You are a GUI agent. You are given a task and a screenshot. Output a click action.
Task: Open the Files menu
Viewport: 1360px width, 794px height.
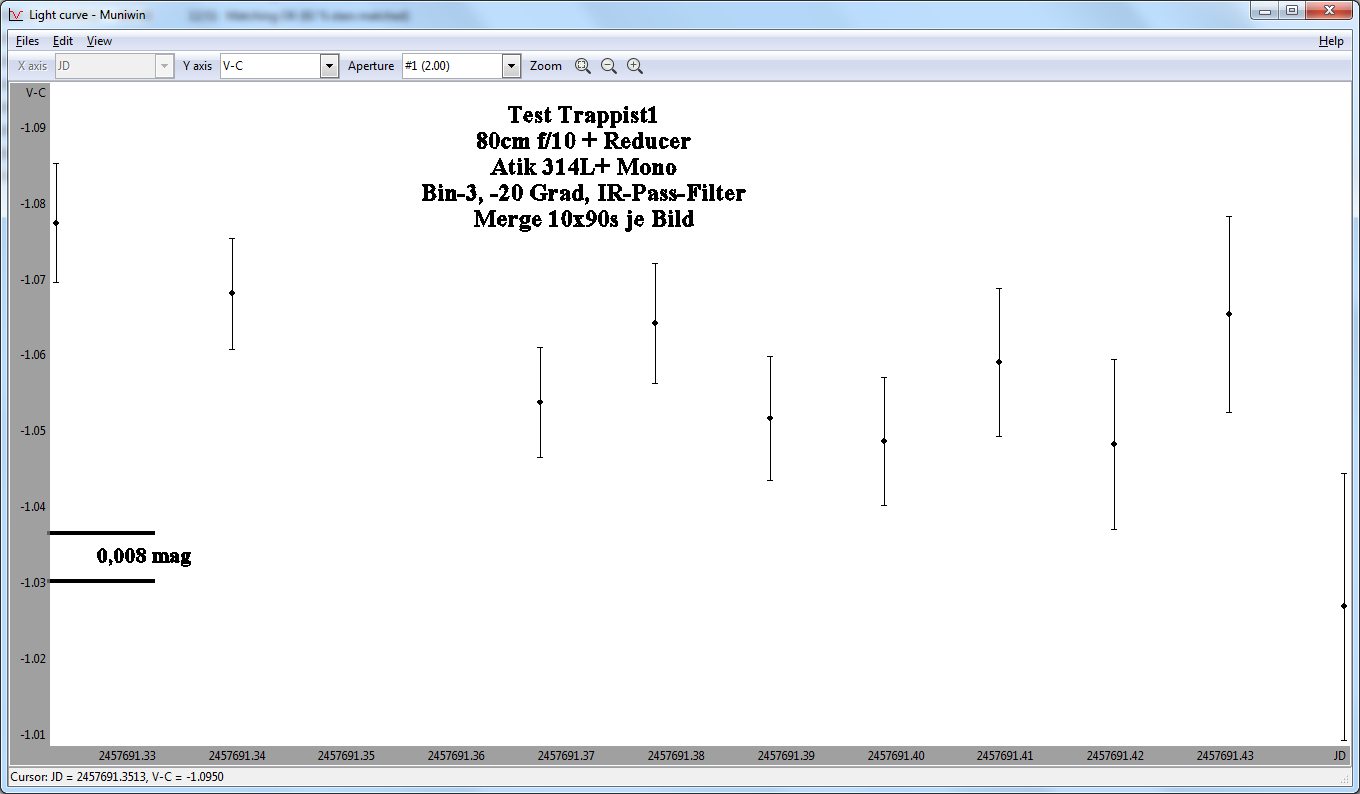click(27, 41)
